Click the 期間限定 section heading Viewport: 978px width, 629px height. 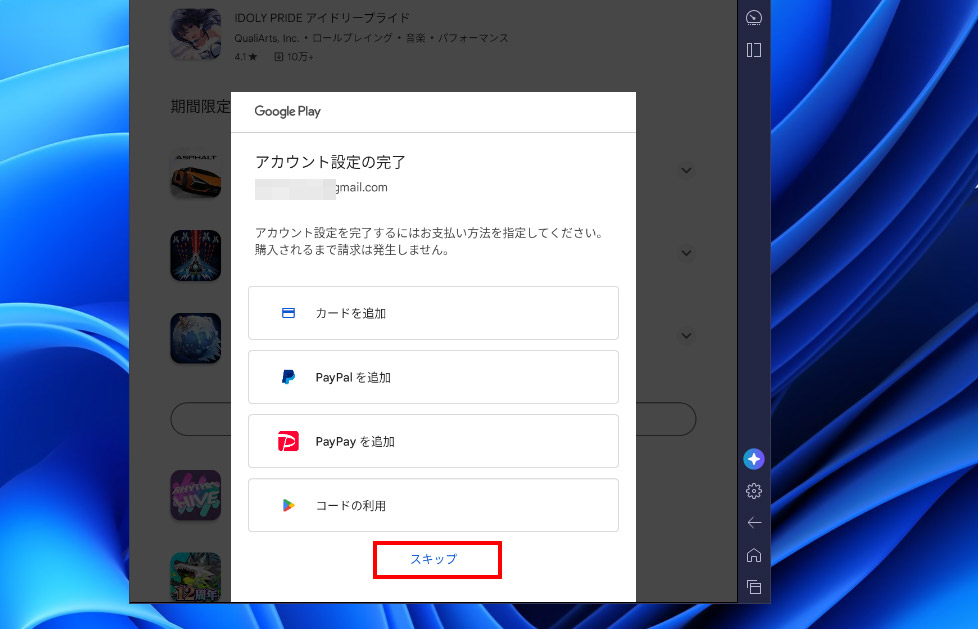pyautogui.click(x=200, y=107)
